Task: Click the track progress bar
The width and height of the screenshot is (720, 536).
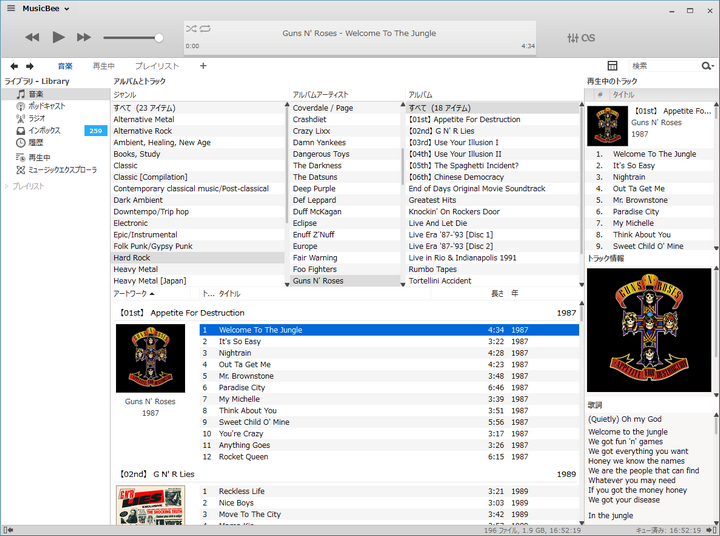Action: click(360, 55)
